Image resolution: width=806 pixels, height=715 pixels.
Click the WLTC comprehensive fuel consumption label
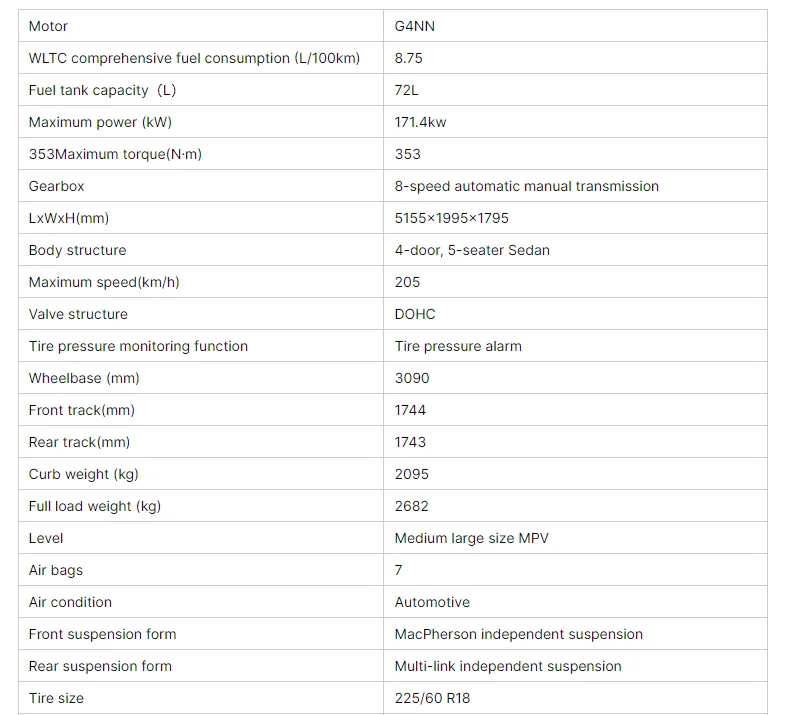(x=194, y=58)
